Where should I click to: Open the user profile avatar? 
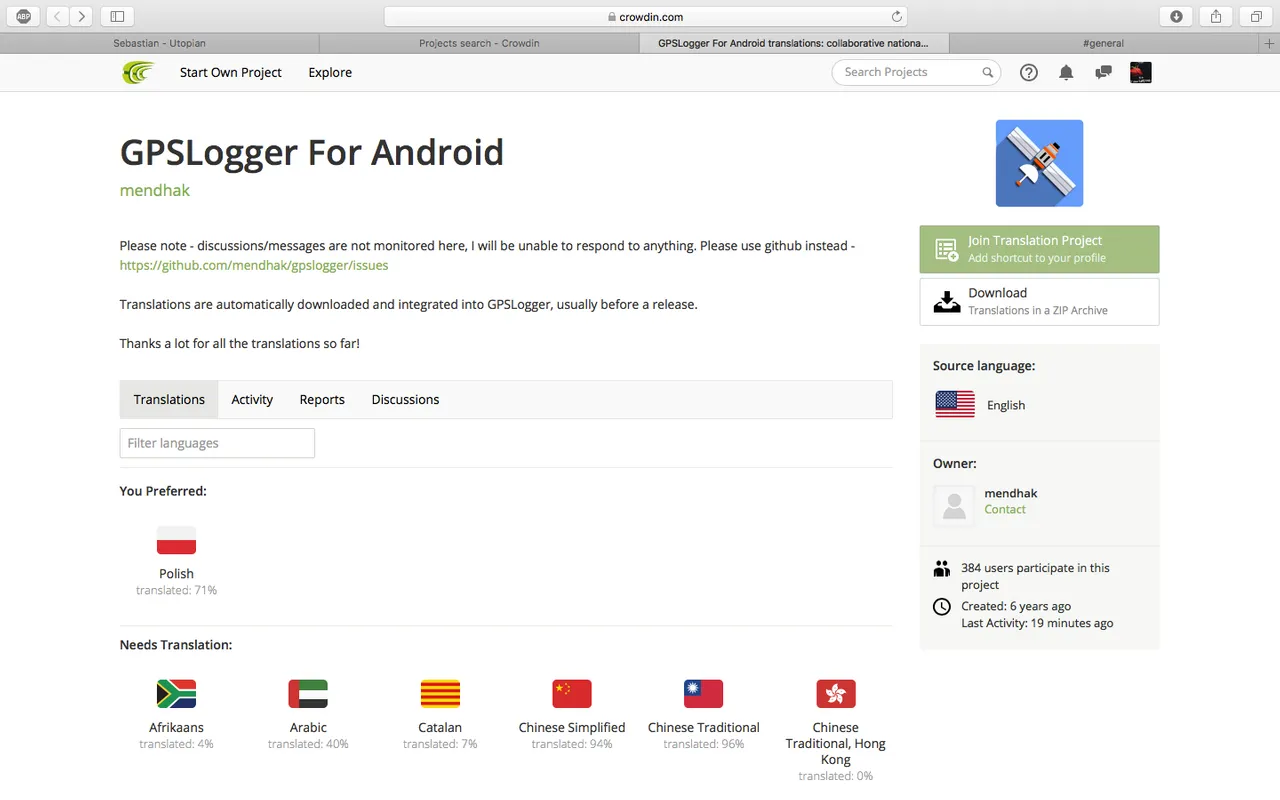(1140, 72)
